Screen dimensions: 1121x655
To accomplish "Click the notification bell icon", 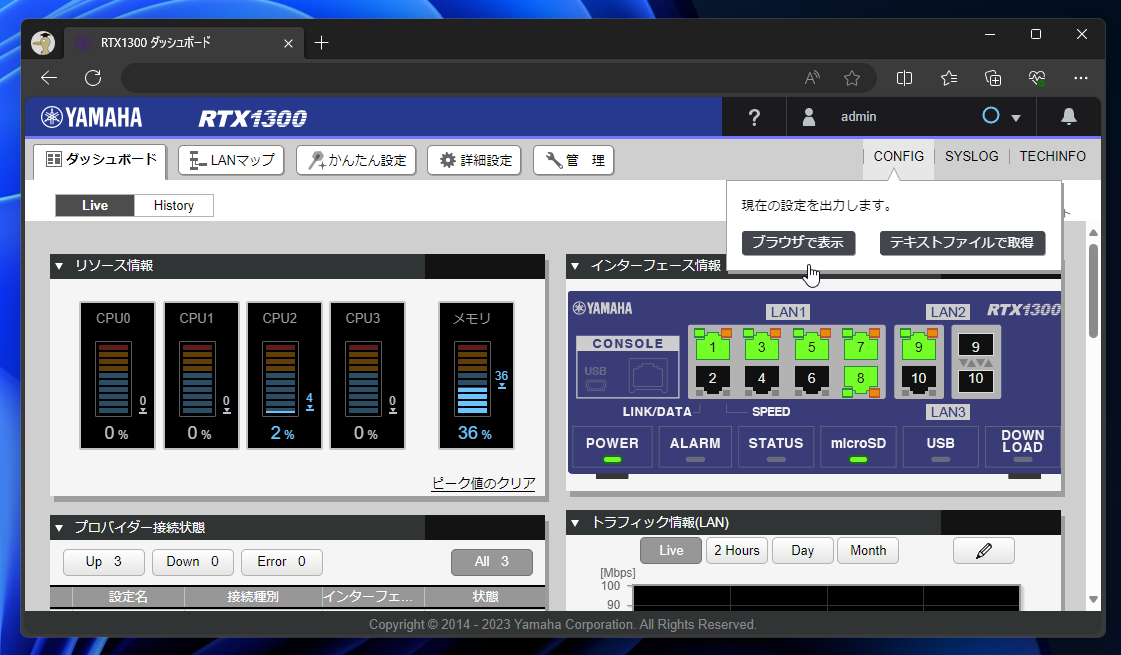I will click(x=1069, y=117).
